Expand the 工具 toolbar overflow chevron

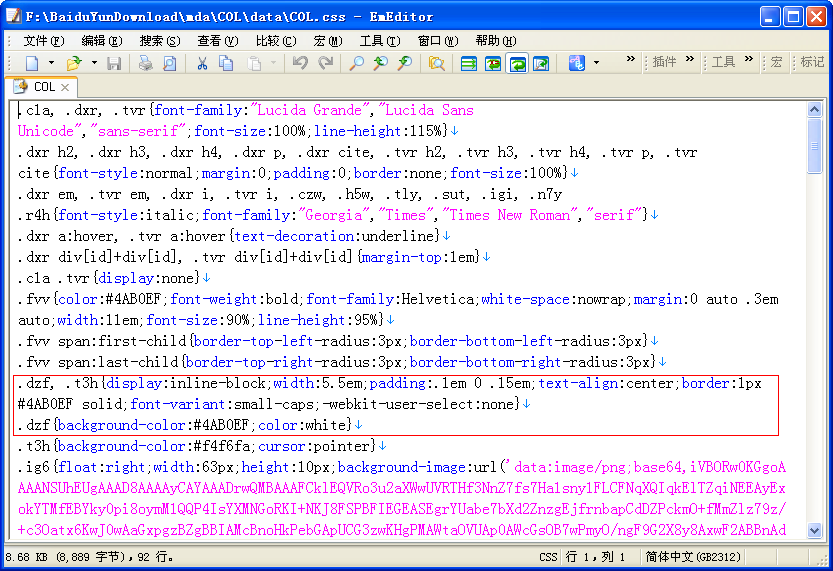(749, 58)
